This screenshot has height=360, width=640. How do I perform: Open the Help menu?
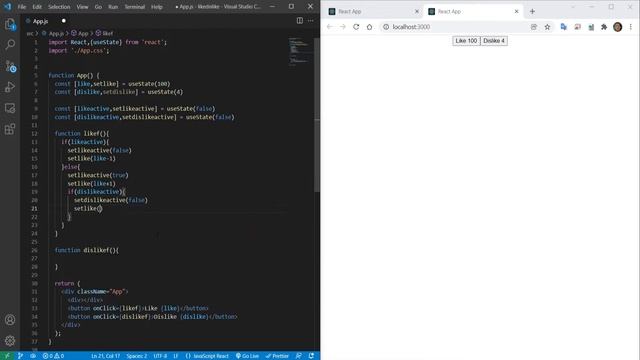(157, 7)
